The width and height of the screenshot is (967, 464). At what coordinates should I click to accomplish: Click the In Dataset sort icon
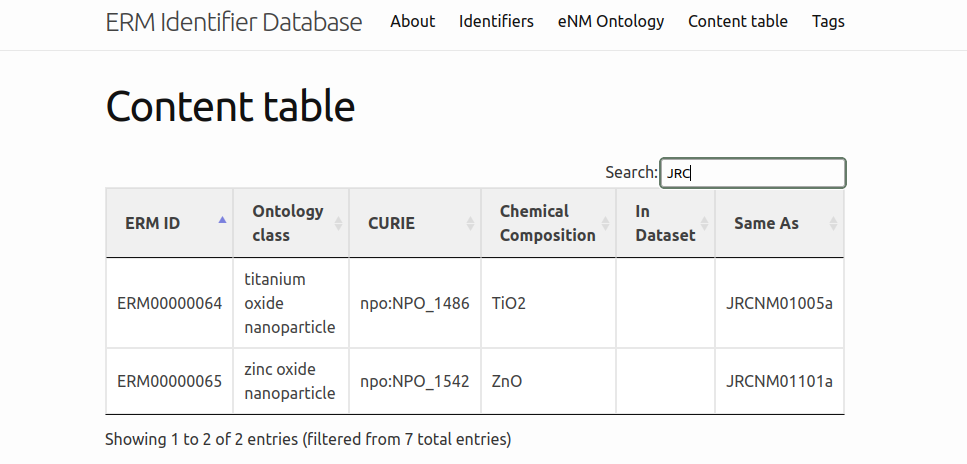click(704, 223)
